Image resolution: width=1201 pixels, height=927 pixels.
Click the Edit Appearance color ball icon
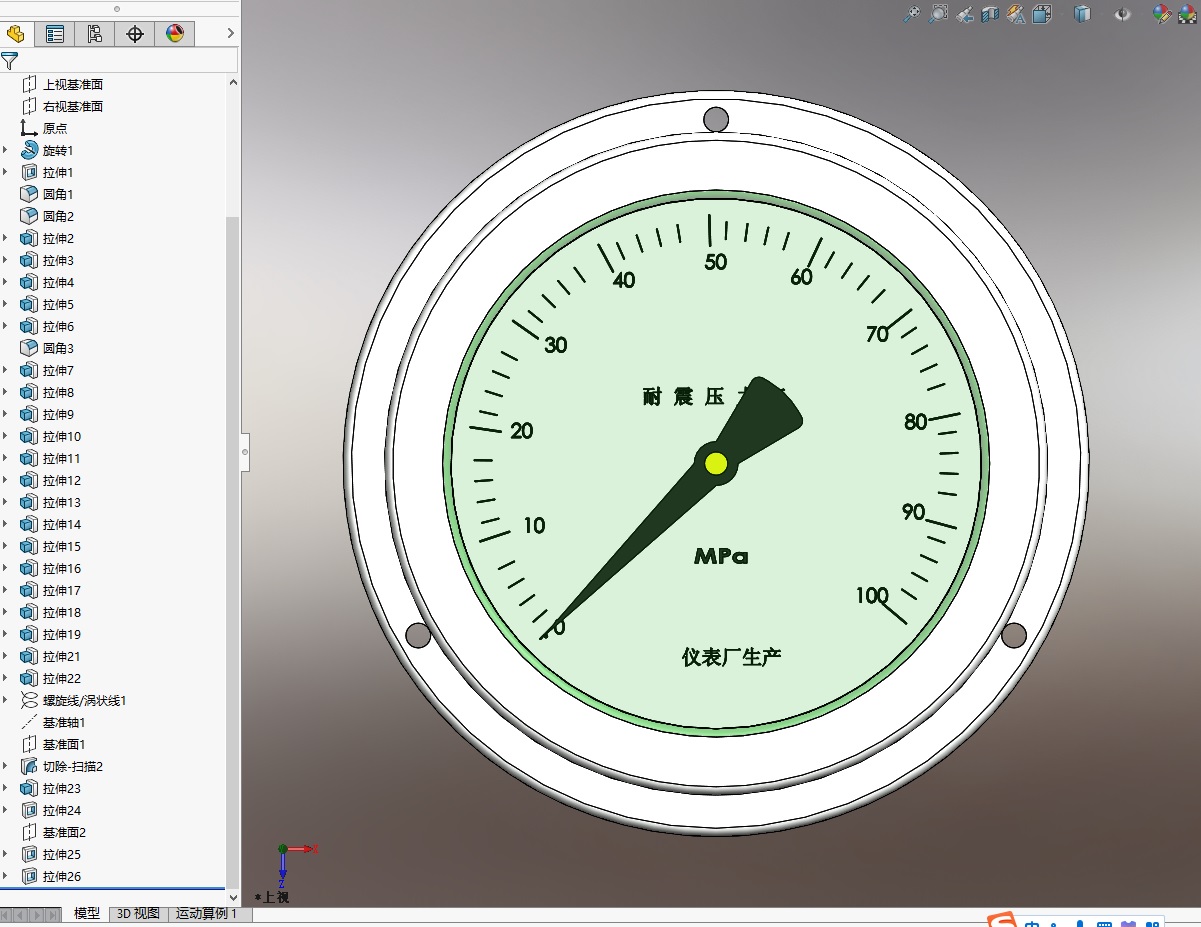(x=1161, y=14)
